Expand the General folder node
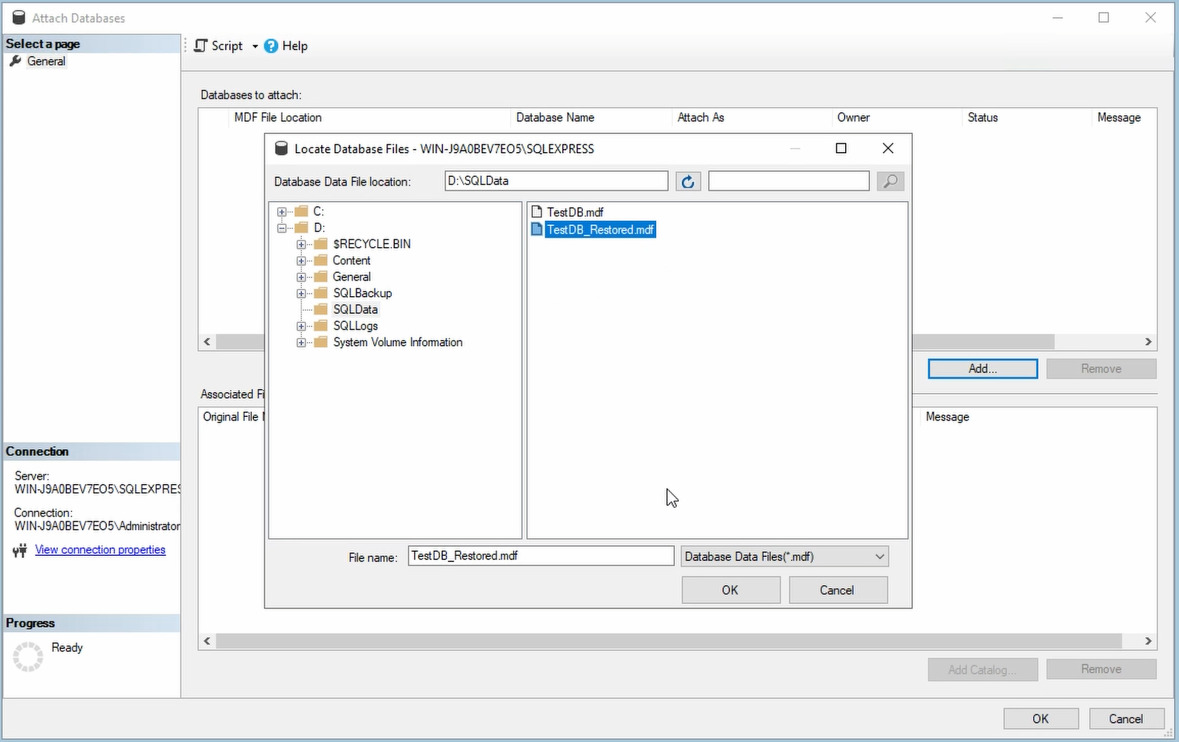Screen dimensions: 1179x742 coord(302,277)
